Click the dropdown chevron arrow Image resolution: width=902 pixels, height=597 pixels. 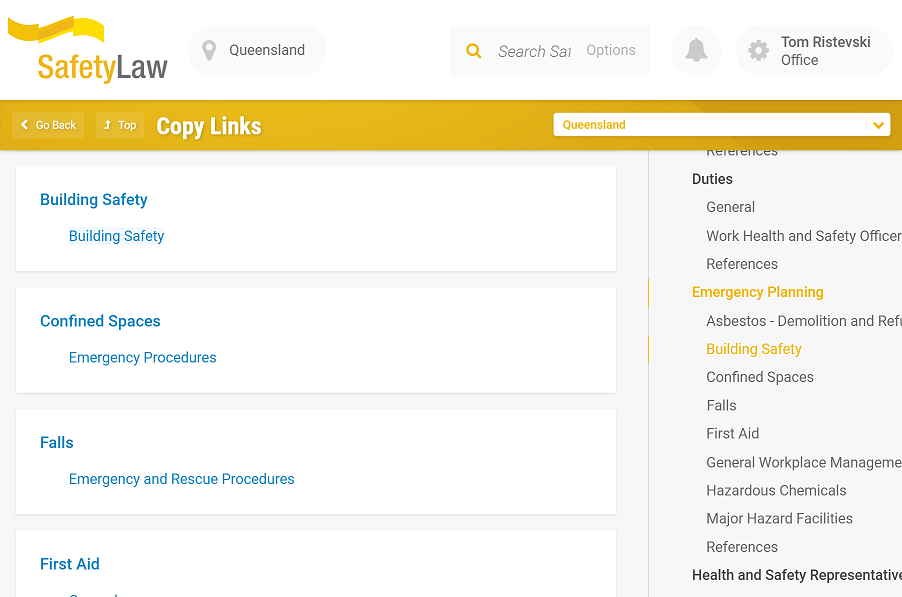tap(878, 125)
